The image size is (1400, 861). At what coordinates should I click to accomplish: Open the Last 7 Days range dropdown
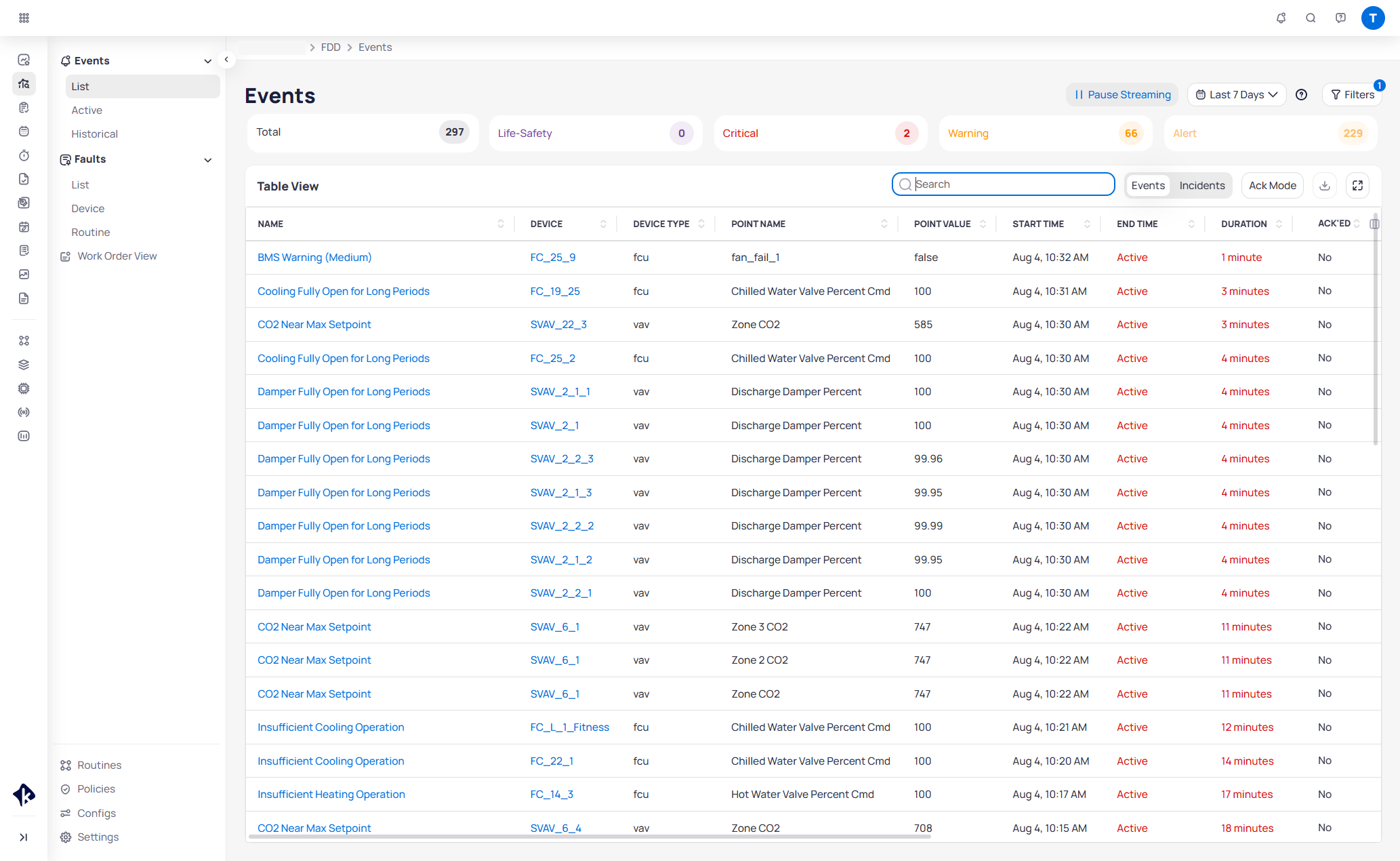(x=1237, y=95)
